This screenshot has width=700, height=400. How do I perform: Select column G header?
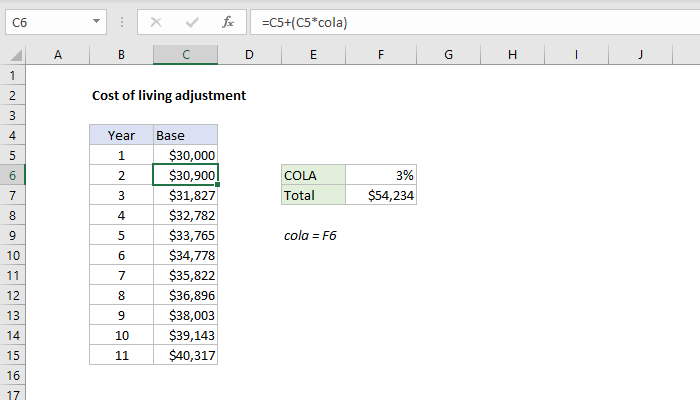[x=448, y=55]
